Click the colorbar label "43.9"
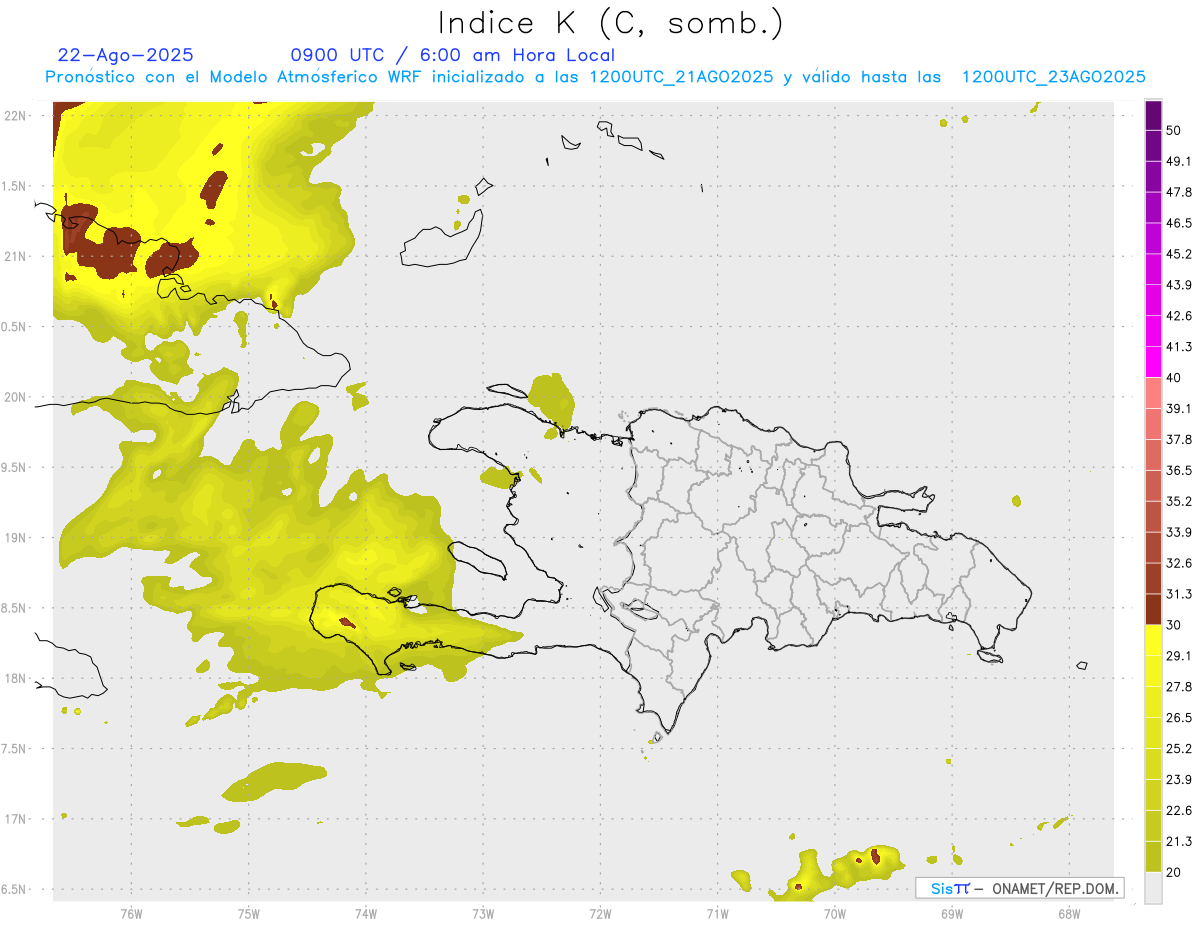Screen dimensions: 1200x927 [x=1179, y=285]
